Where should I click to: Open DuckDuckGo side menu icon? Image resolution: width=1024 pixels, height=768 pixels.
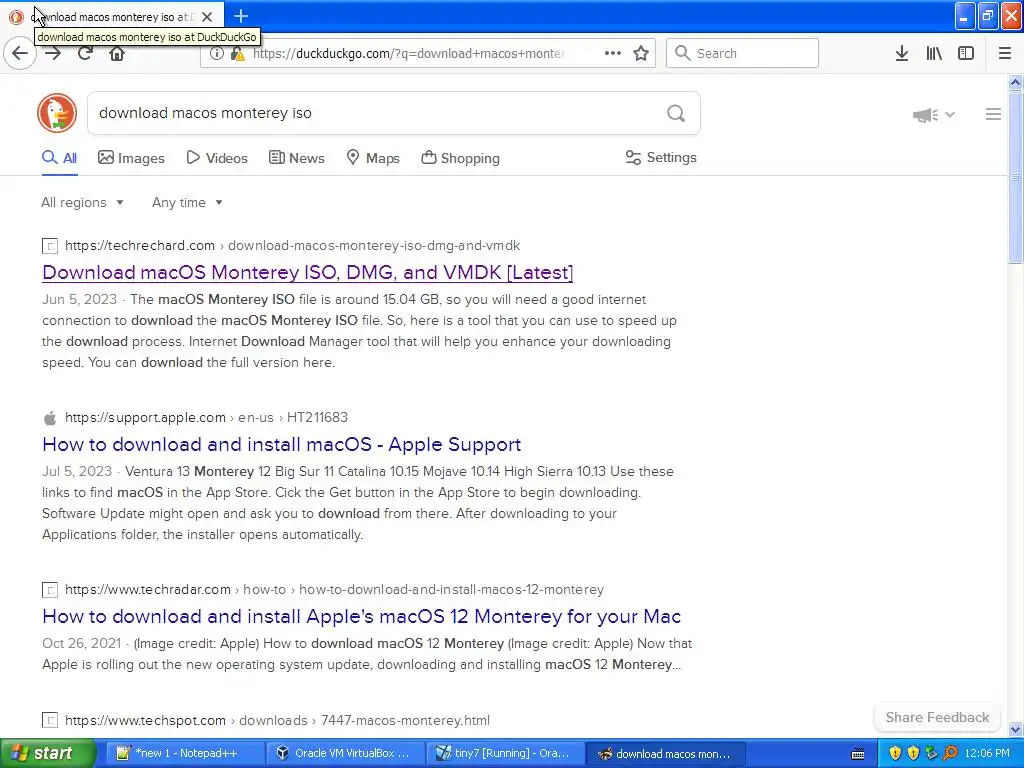click(x=993, y=114)
